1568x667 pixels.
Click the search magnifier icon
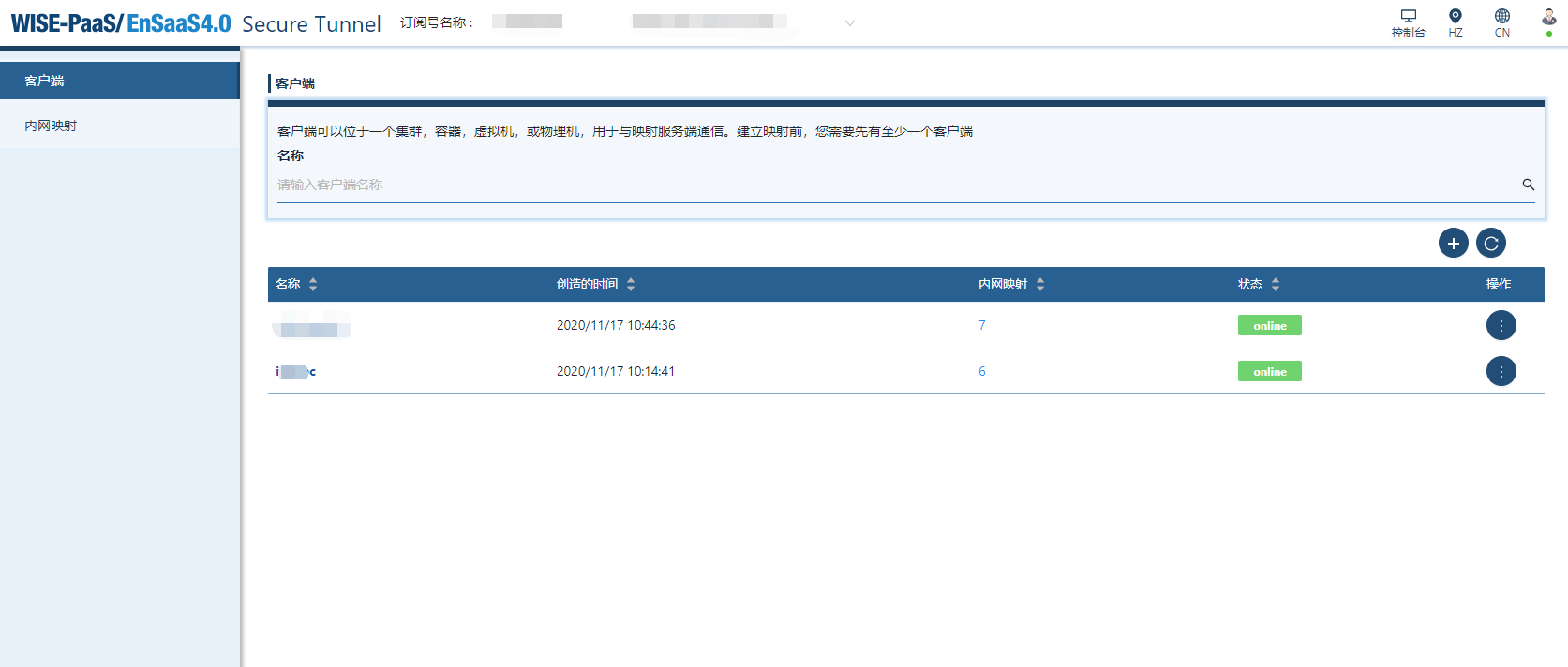1528,185
